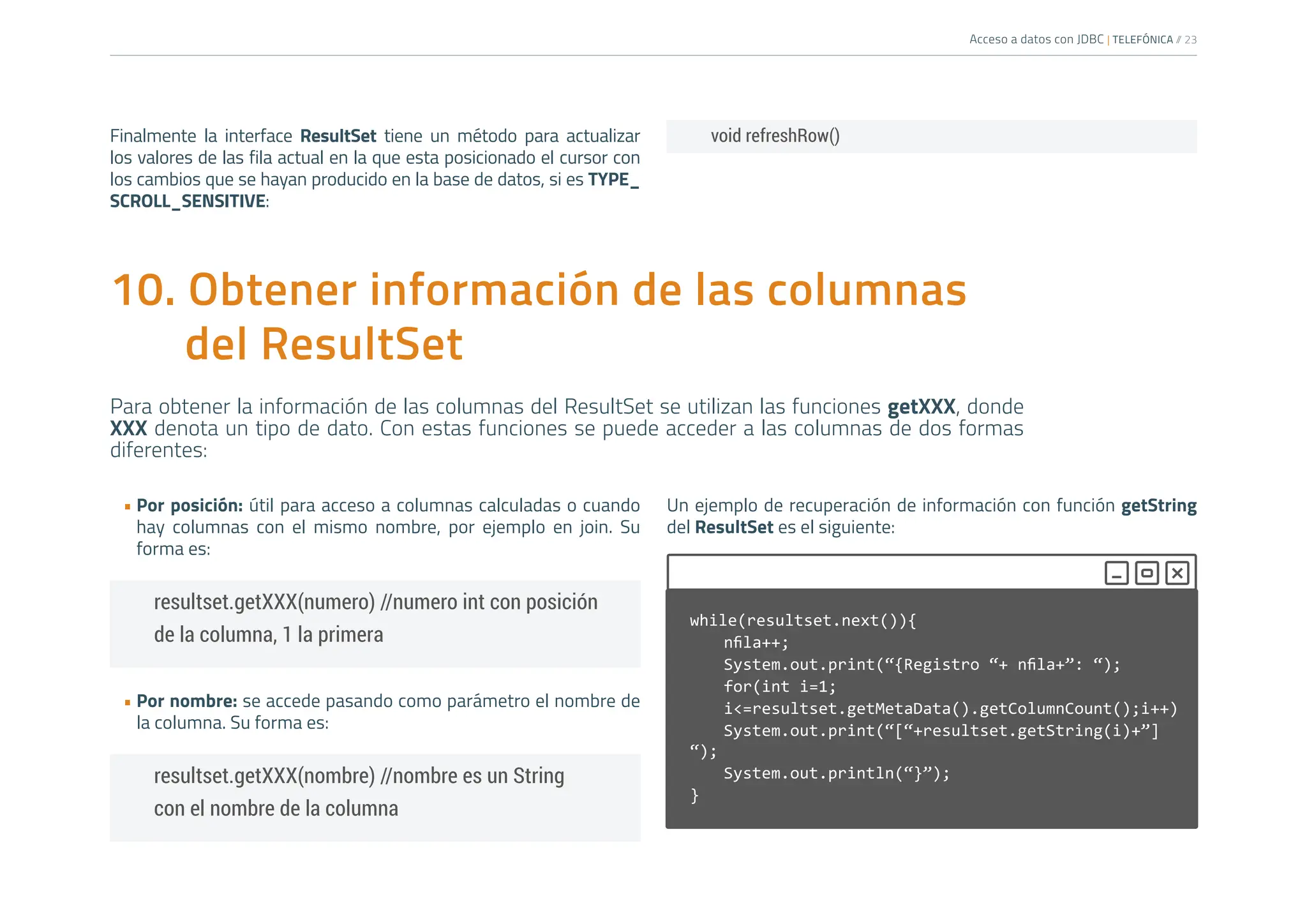This screenshot has height=924, width=1307.
Task: Click the text 'con el nombre de la columna'
Action: pyautogui.click(x=276, y=808)
